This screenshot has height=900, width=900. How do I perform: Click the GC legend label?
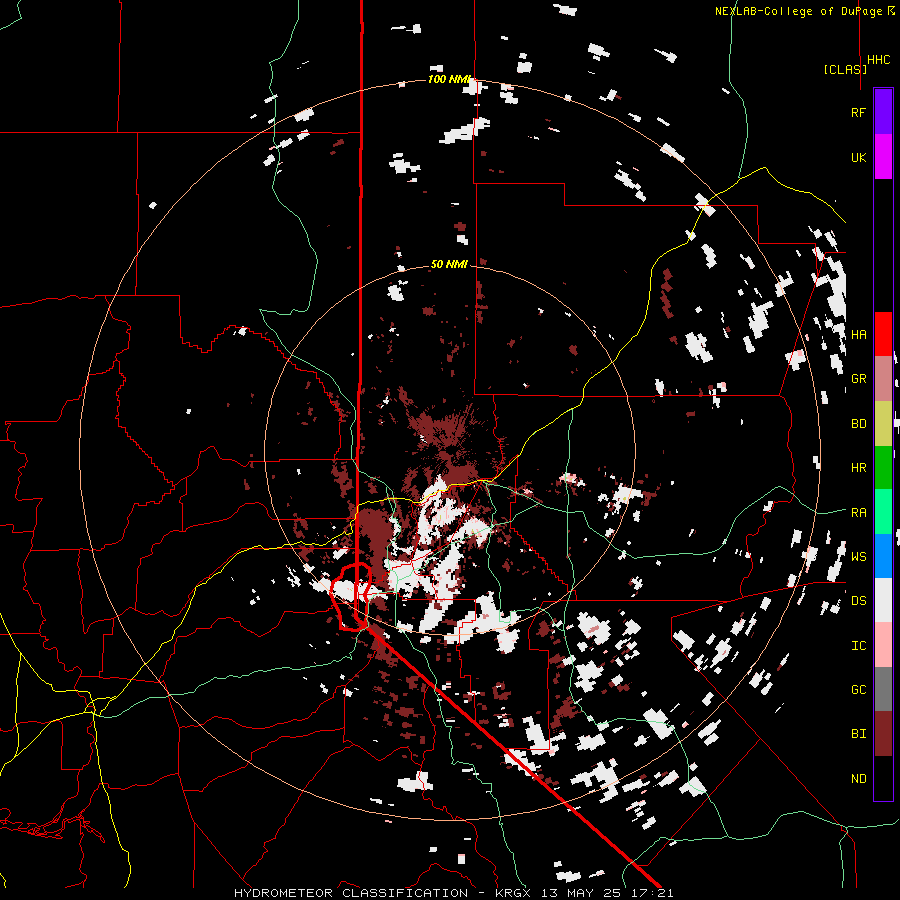coord(858,690)
